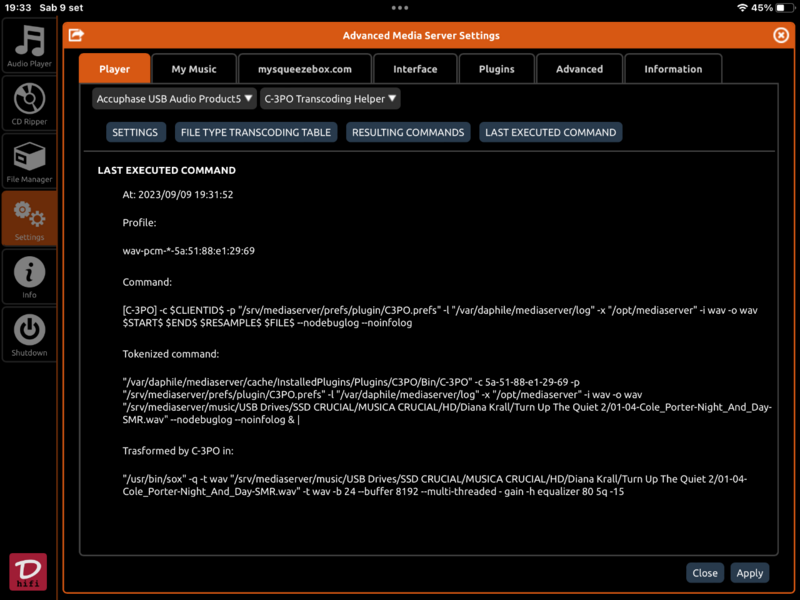
Task: Click the Settings gear icon
Action: click(29, 218)
